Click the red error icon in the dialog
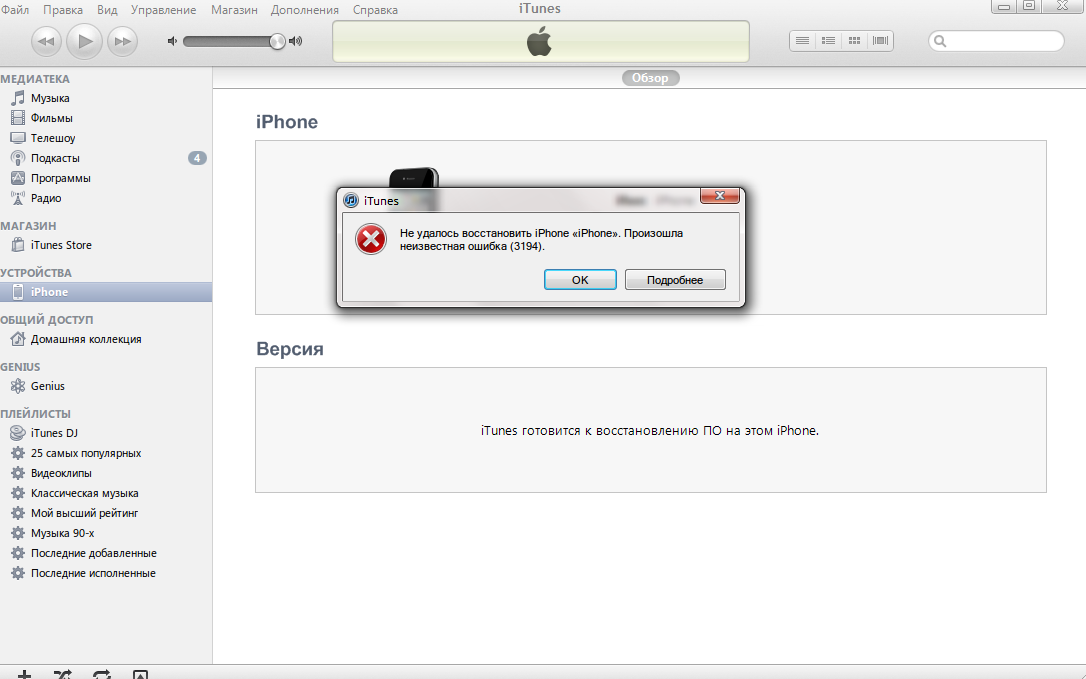 click(x=371, y=240)
